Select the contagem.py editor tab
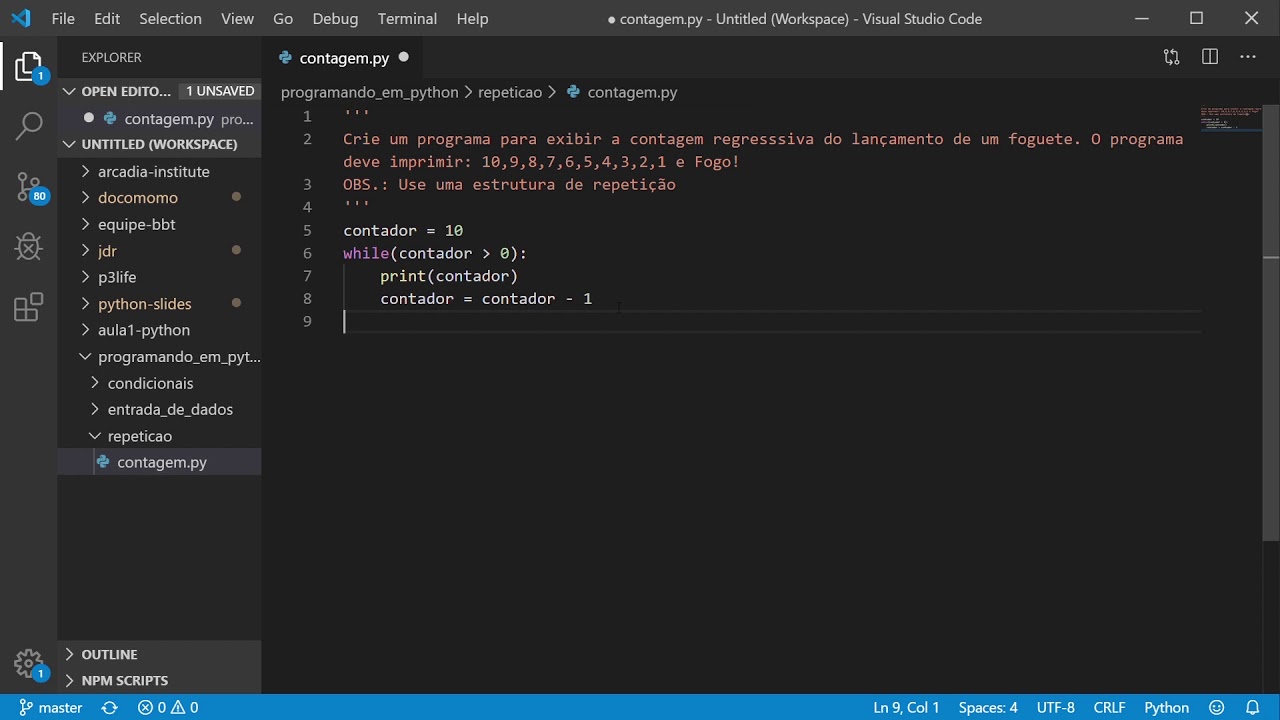The height and width of the screenshot is (720, 1280). click(x=344, y=58)
